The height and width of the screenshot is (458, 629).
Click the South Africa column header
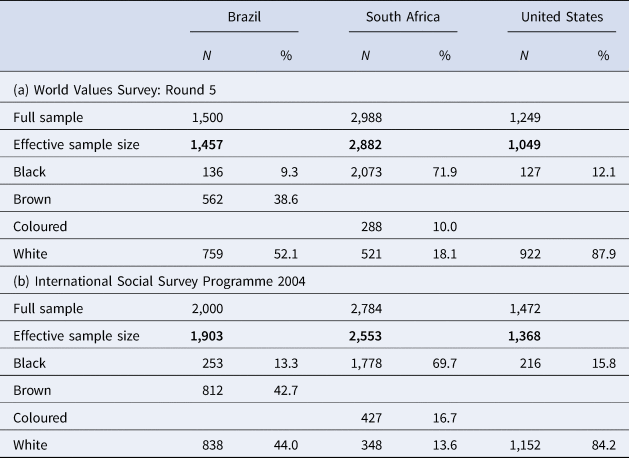coord(403,16)
